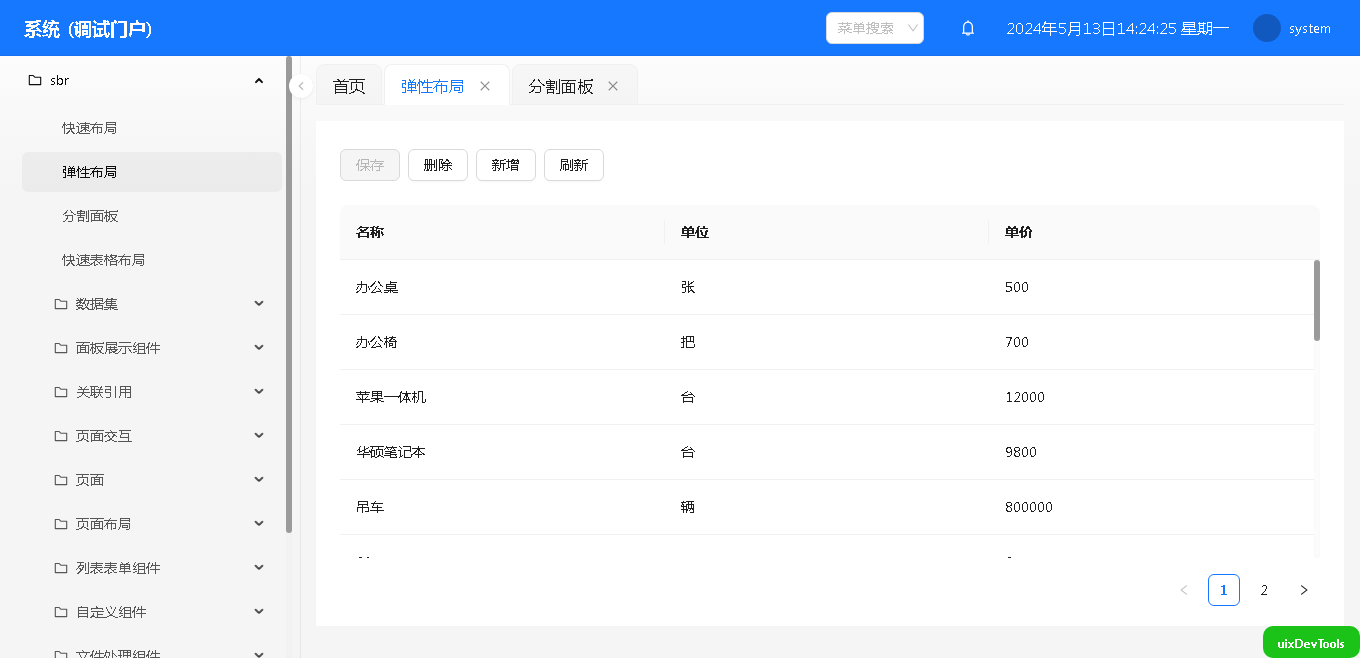Close the 弹性布局 tab
The image size is (1360, 658).
coord(485,86)
